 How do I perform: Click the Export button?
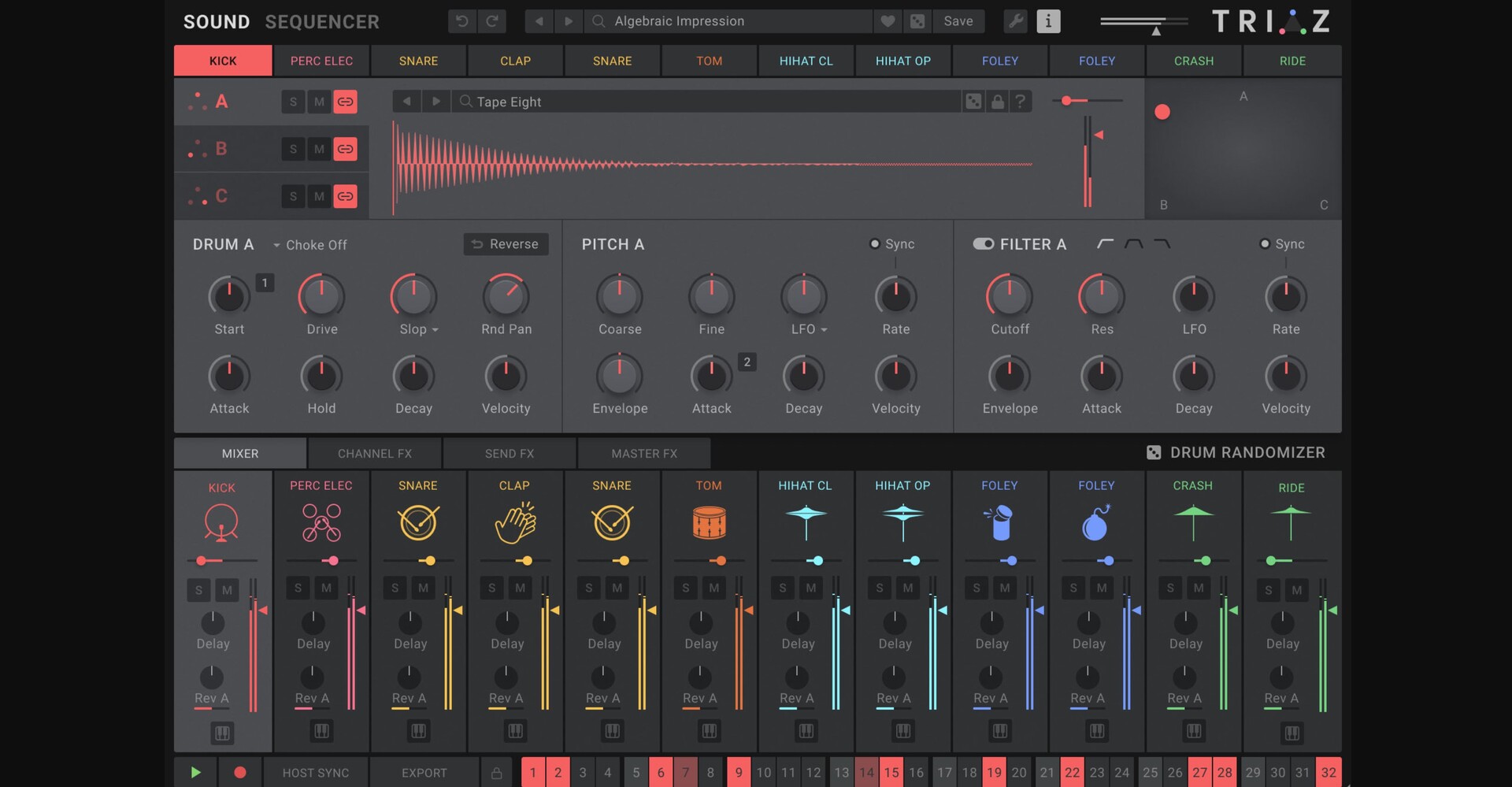click(x=424, y=773)
